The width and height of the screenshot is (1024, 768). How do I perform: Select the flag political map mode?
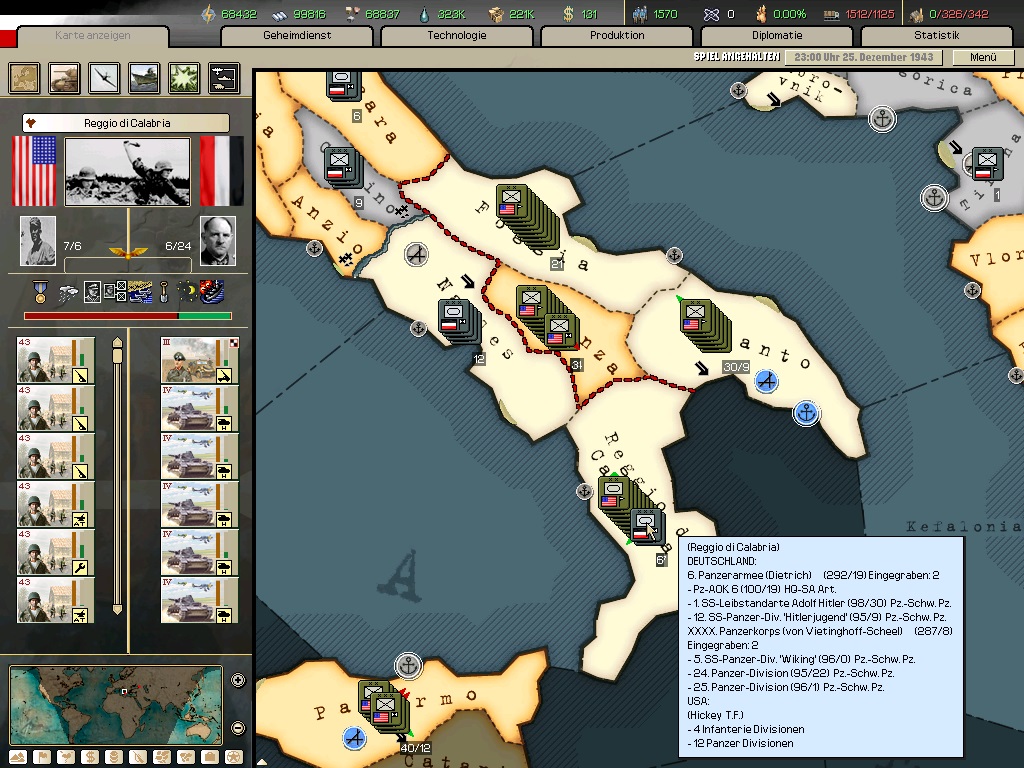coord(42,758)
